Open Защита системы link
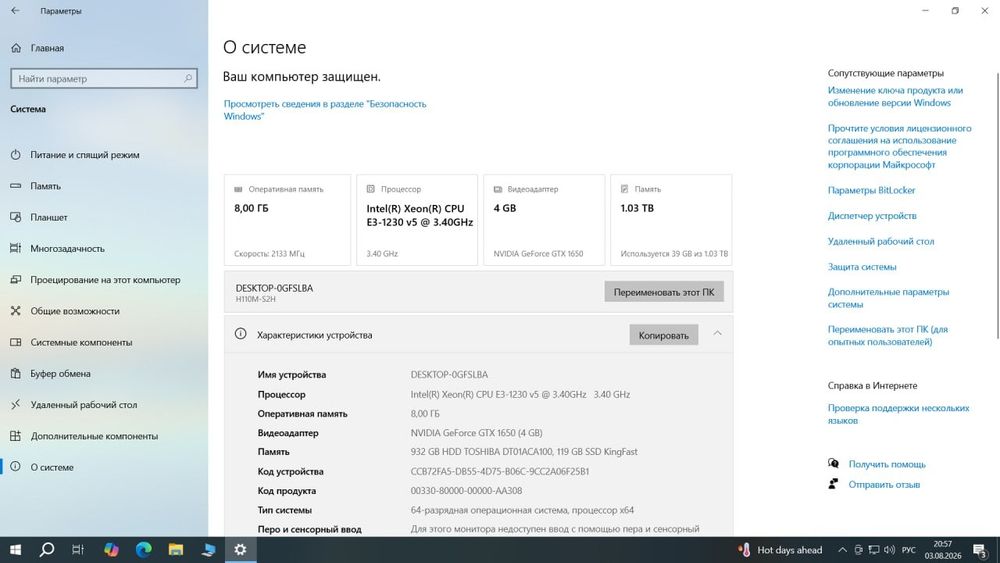The height and width of the screenshot is (563, 1000). [862, 267]
